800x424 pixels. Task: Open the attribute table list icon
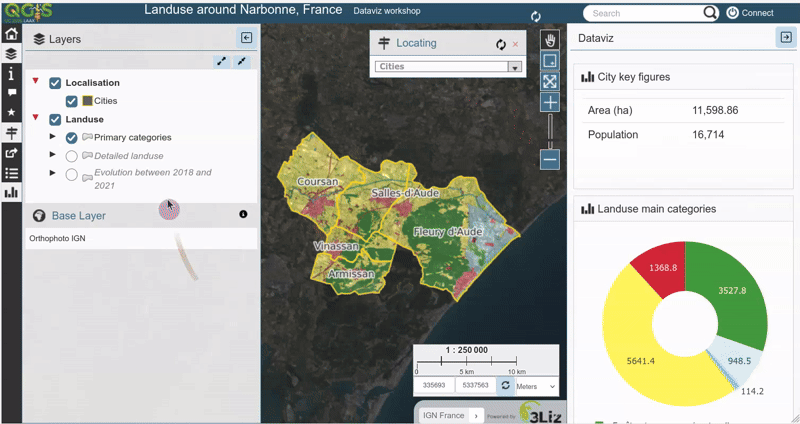coord(11,173)
